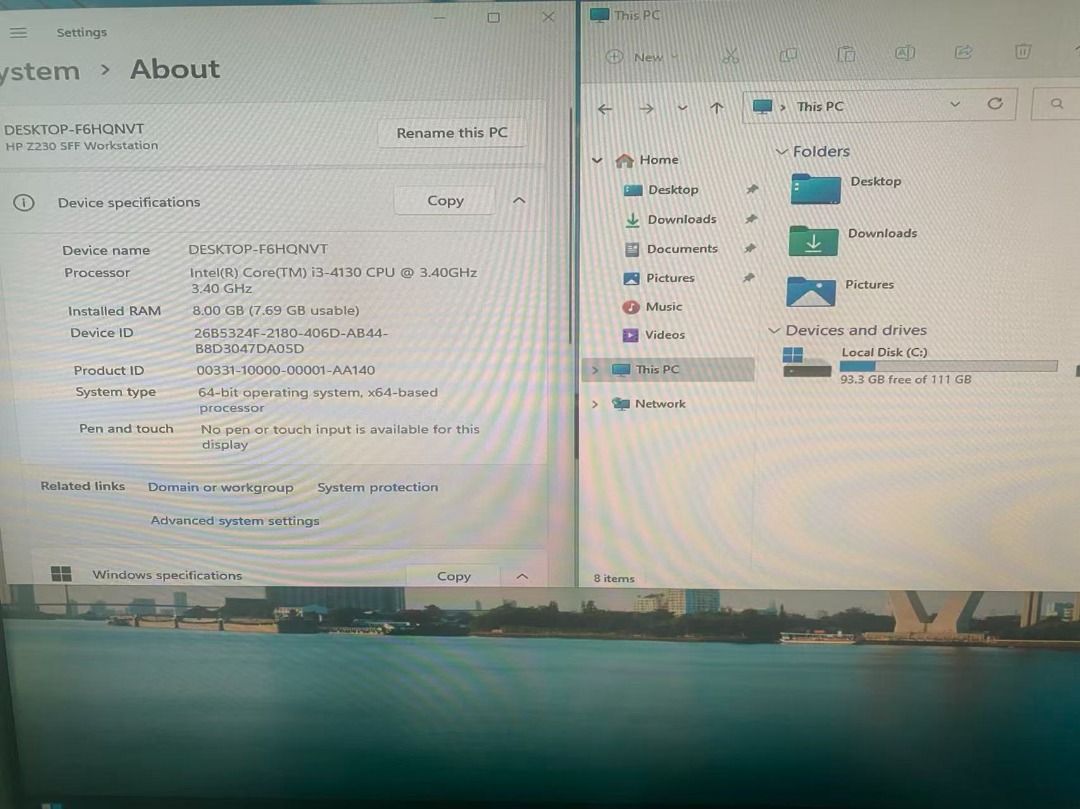
Task: Click the Product ID 00331-10000-00001-AA140 text
Action: tap(286, 370)
